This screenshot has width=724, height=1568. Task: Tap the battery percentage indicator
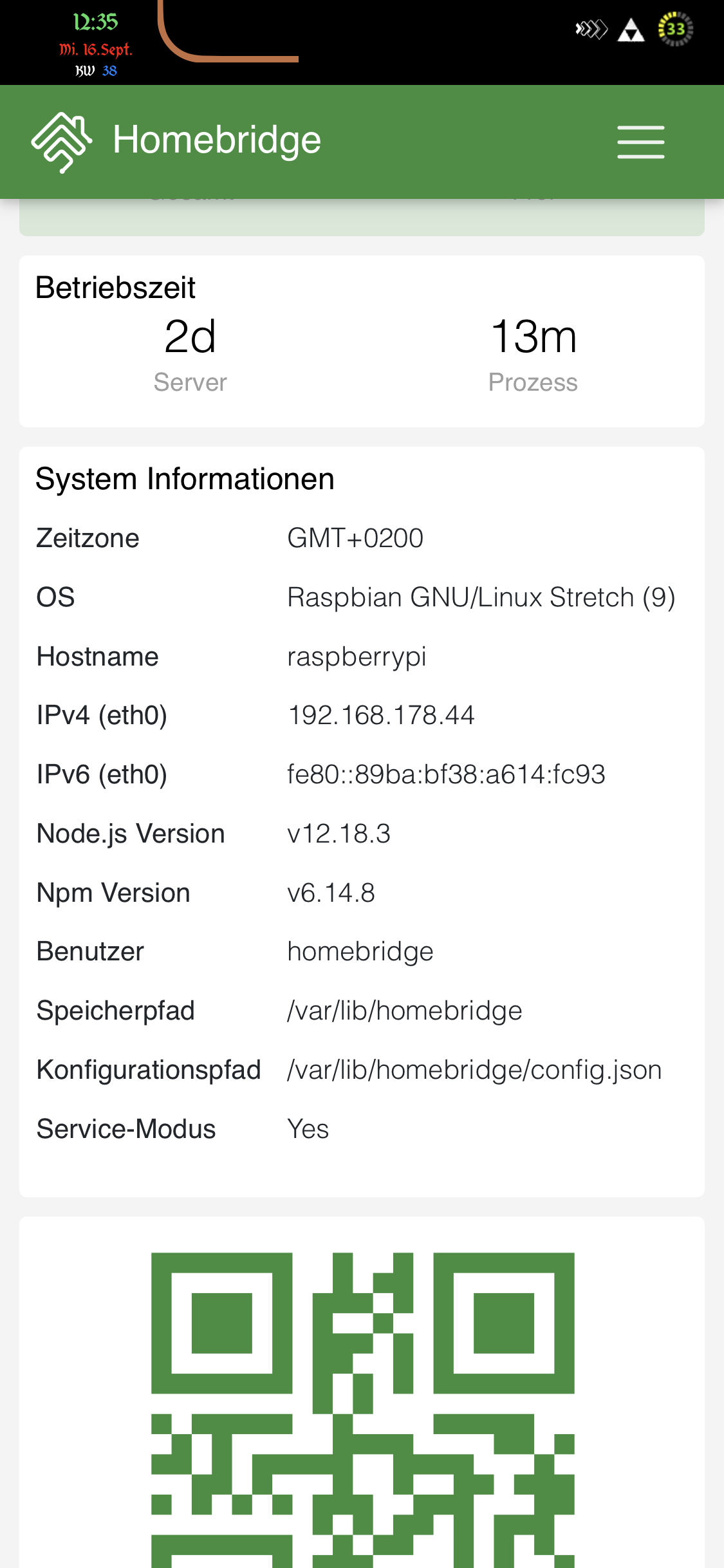(675, 29)
